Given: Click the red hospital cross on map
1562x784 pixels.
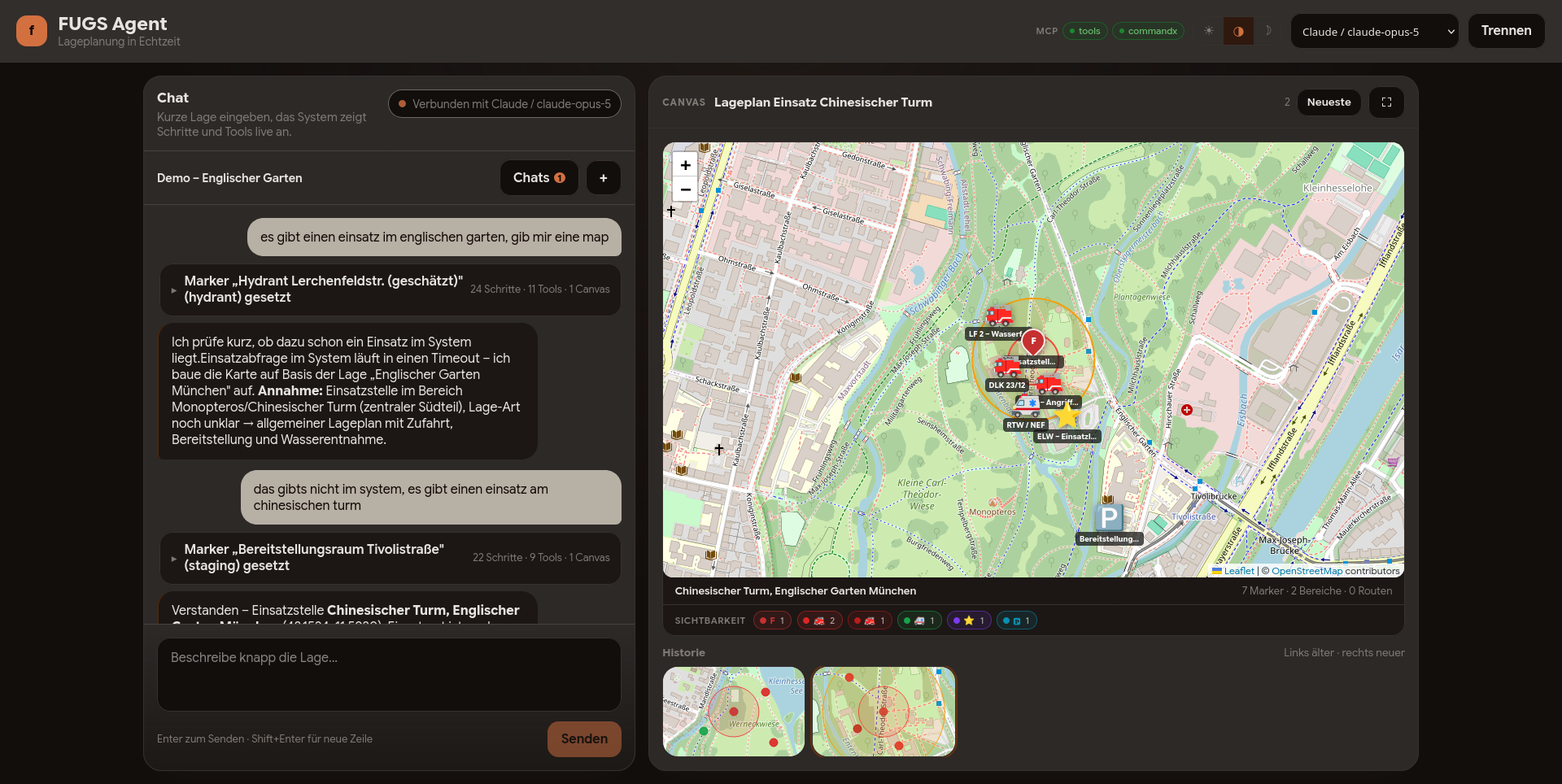Looking at the screenshot, I should pos(1187,410).
